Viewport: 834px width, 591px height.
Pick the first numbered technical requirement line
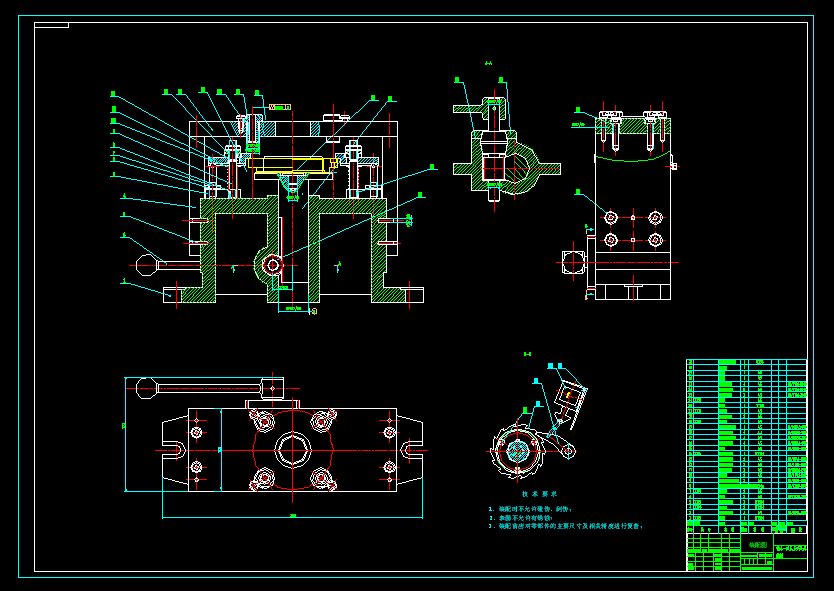530,509
